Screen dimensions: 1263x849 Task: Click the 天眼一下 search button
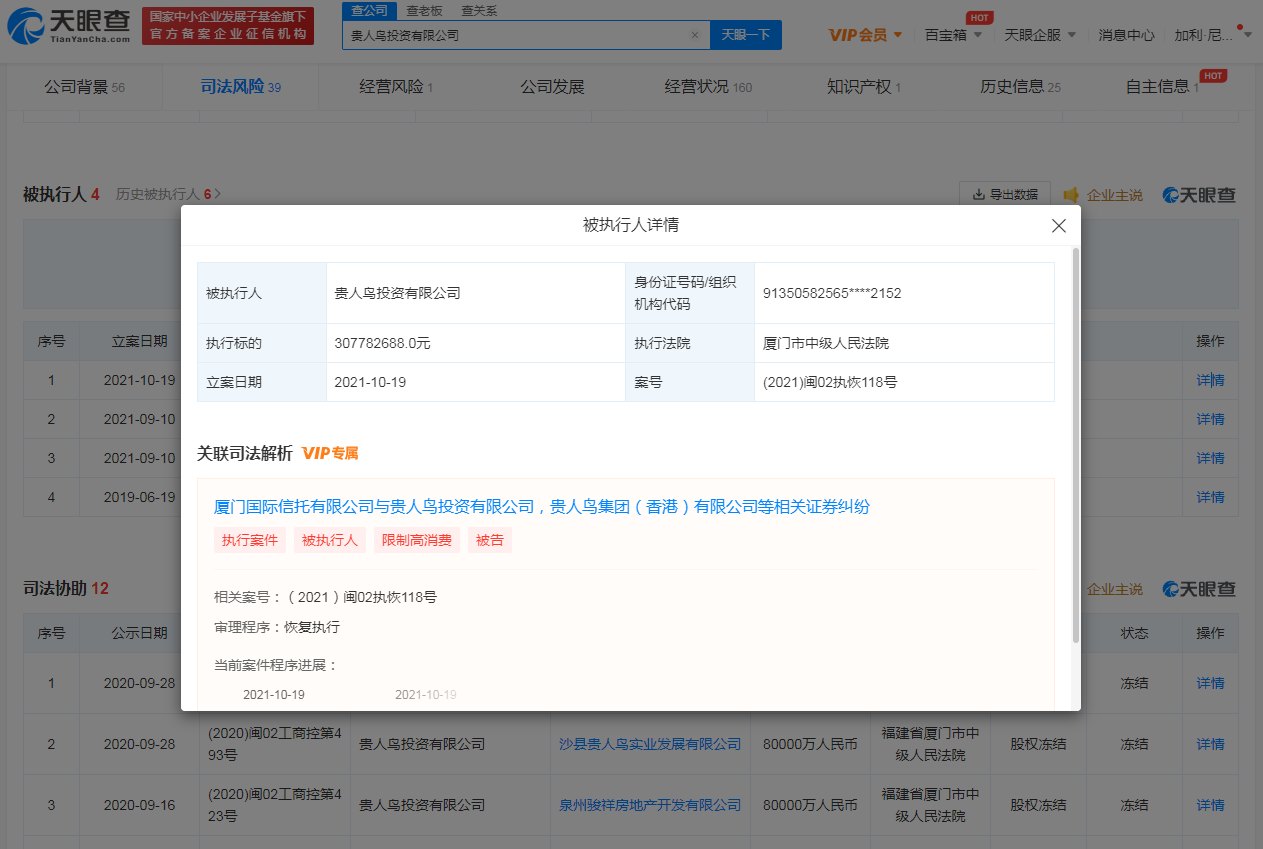click(x=745, y=35)
